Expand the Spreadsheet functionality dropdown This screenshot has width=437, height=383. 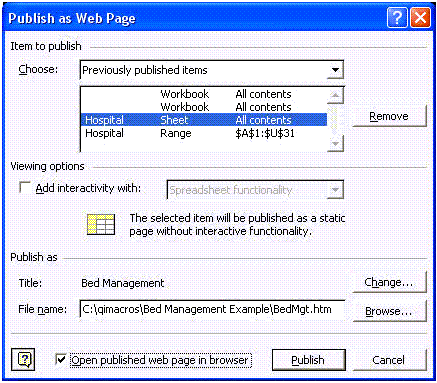[335, 190]
